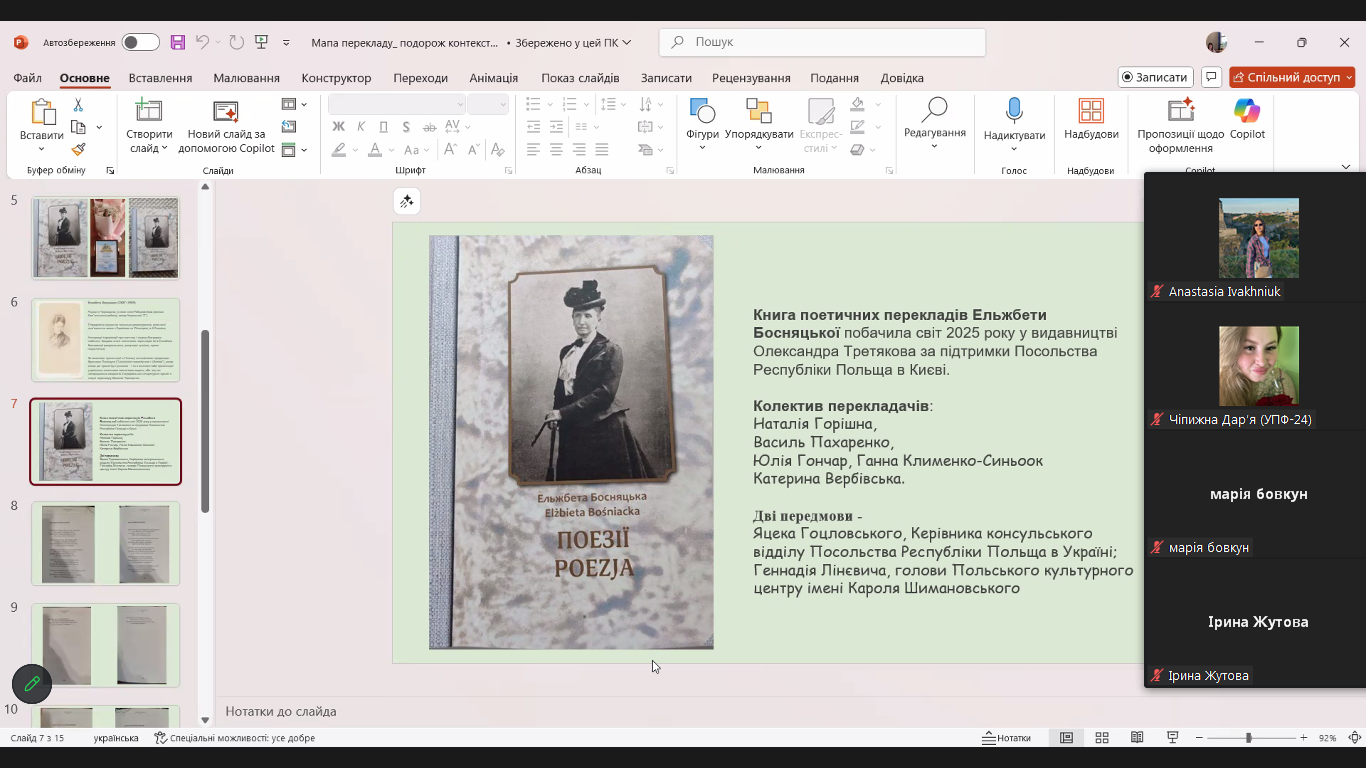
Task: Toggle Bold formatting button
Action: (338, 126)
